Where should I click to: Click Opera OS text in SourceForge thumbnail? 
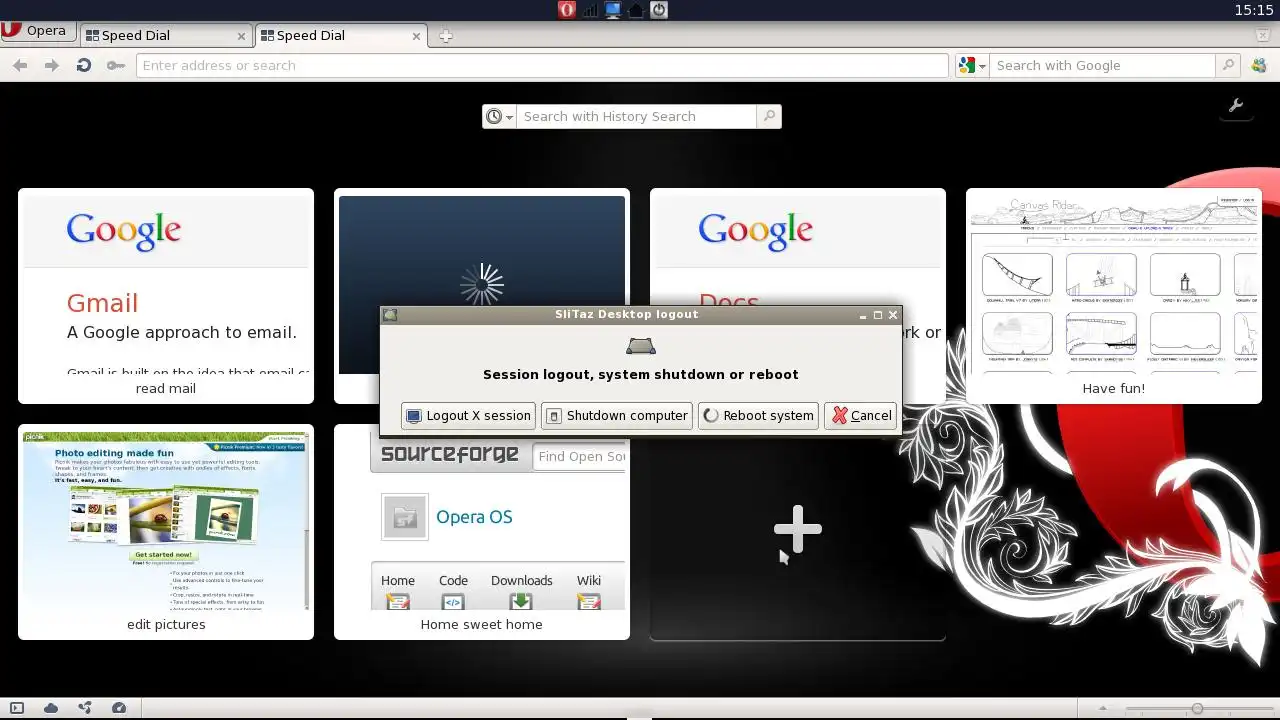pyautogui.click(x=474, y=517)
